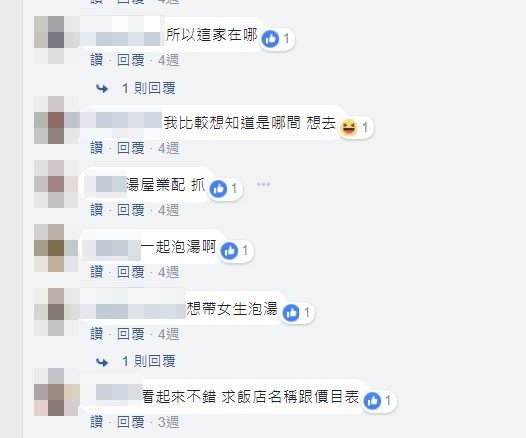Click reply arrow icon under 所以這家在哪 comment

[x=102, y=89]
